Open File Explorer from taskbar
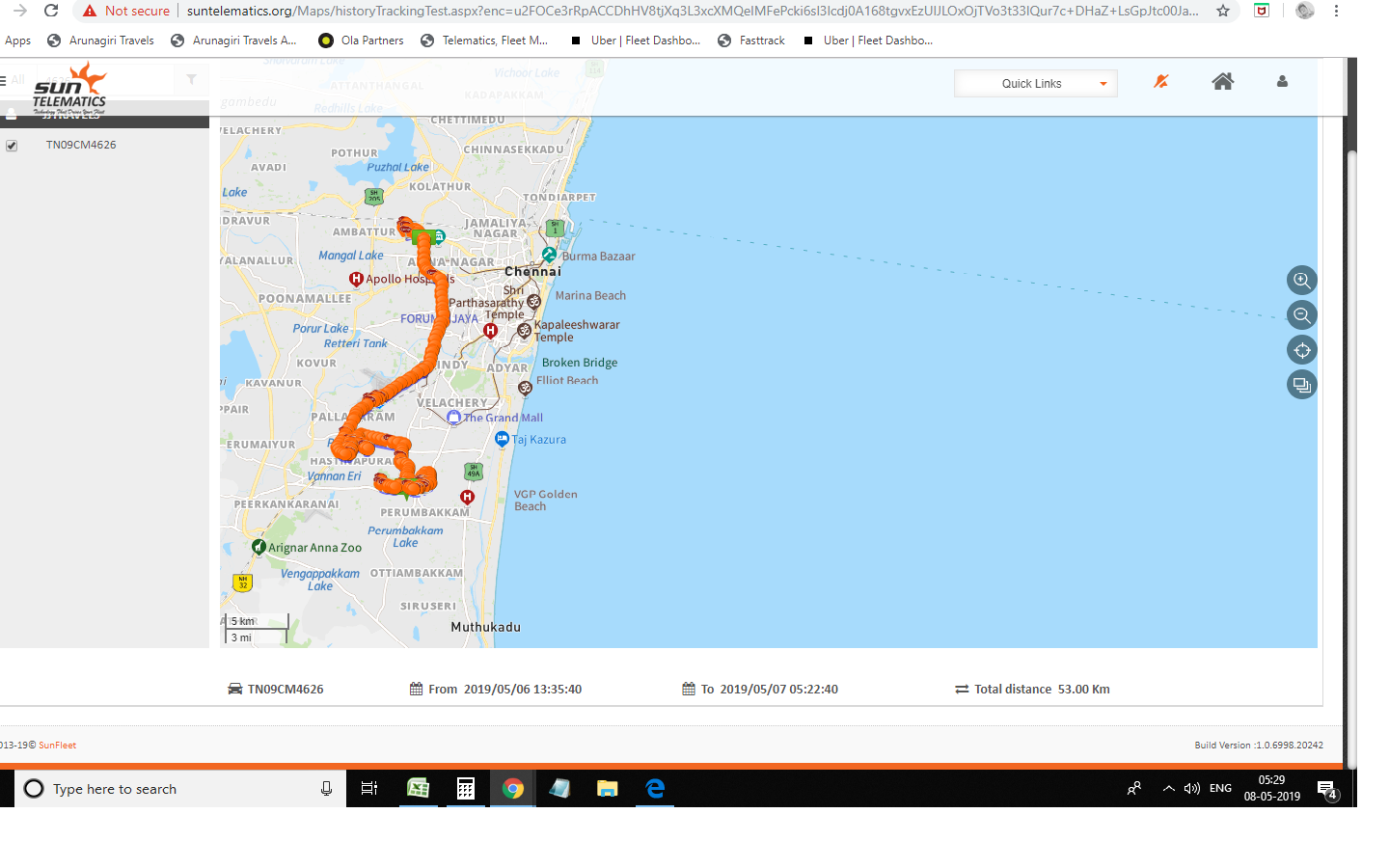Screen dimensions: 1389x868 click(x=607, y=789)
